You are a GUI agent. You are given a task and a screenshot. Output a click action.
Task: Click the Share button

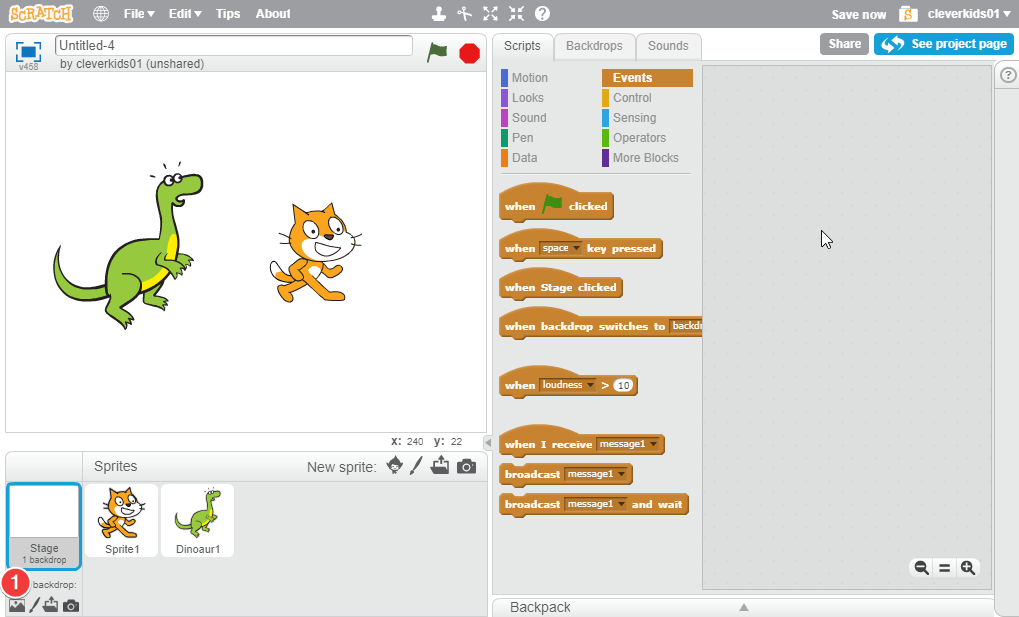[x=844, y=44]
